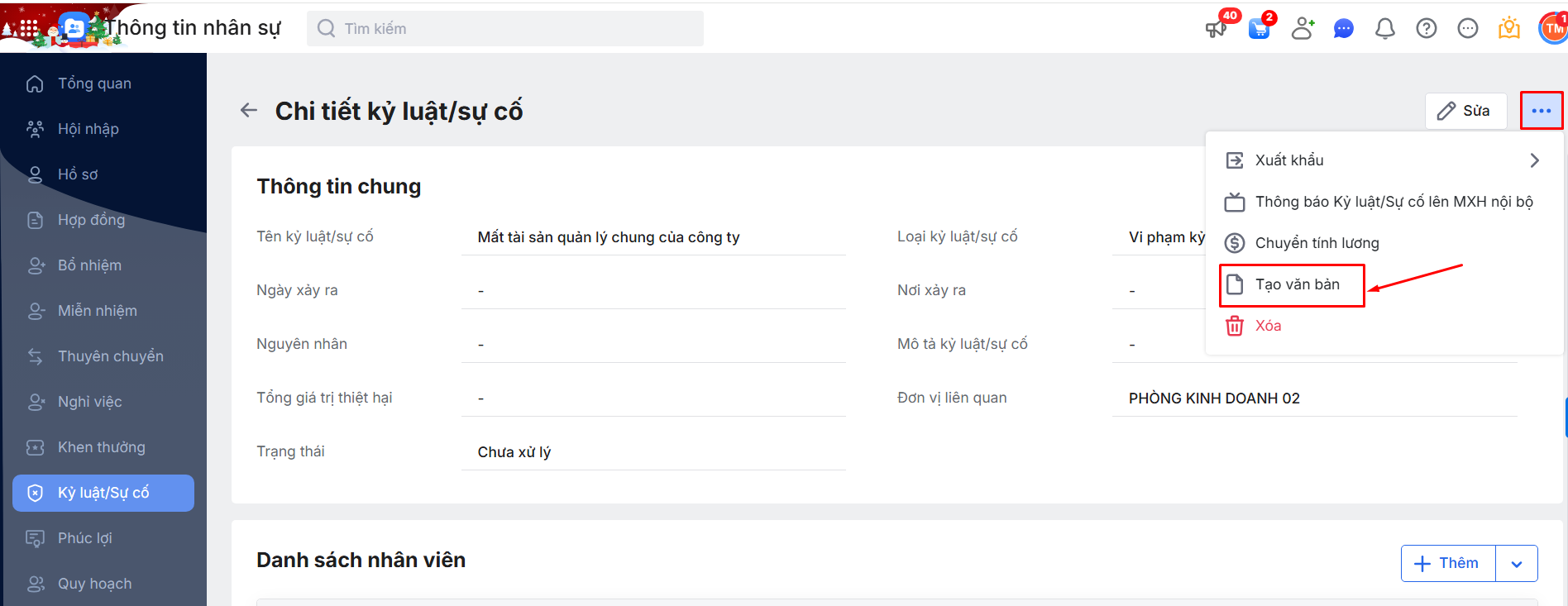1568x606 pixels.
Task: Click Xóa to delete the record
Action: [x=1268, y=326]
